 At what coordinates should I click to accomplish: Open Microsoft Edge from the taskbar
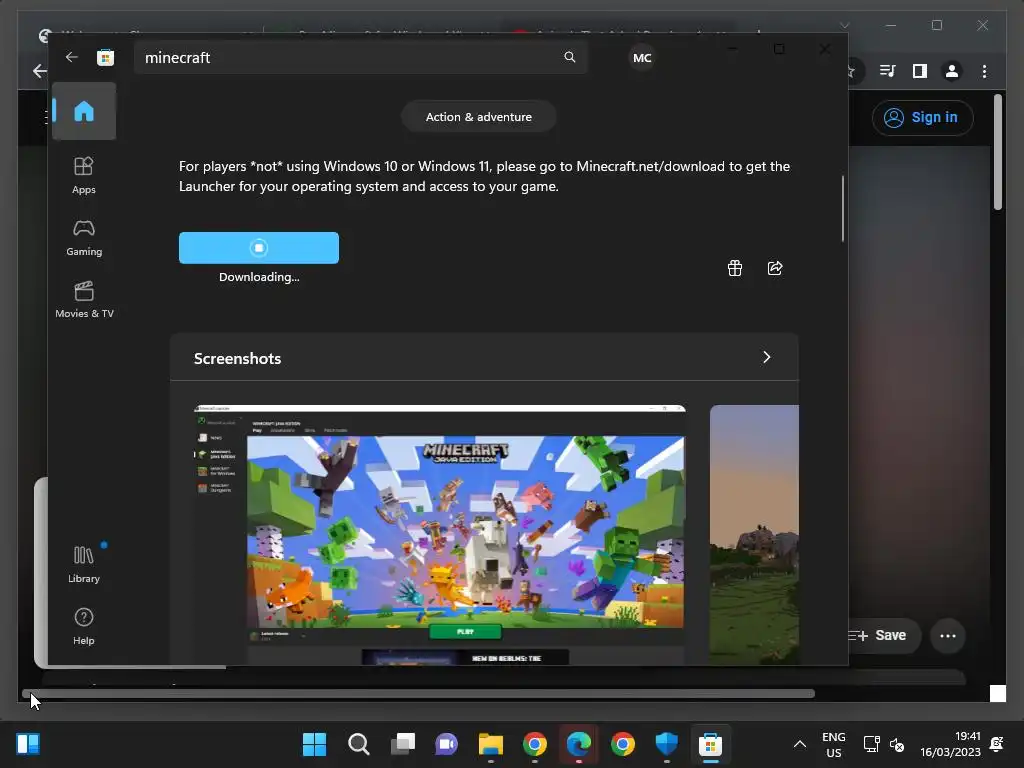tap(579, 744)
